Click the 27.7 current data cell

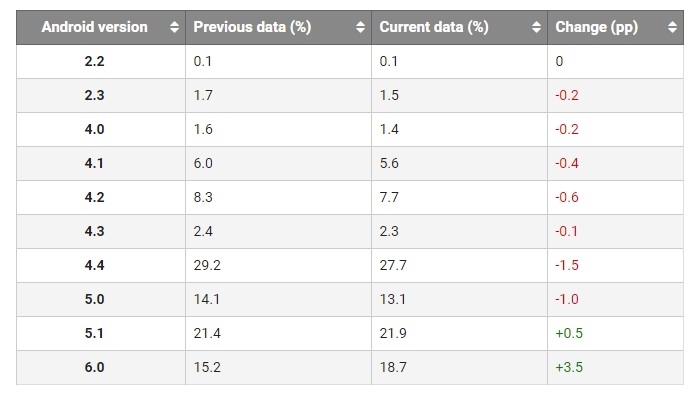[459, 265]
